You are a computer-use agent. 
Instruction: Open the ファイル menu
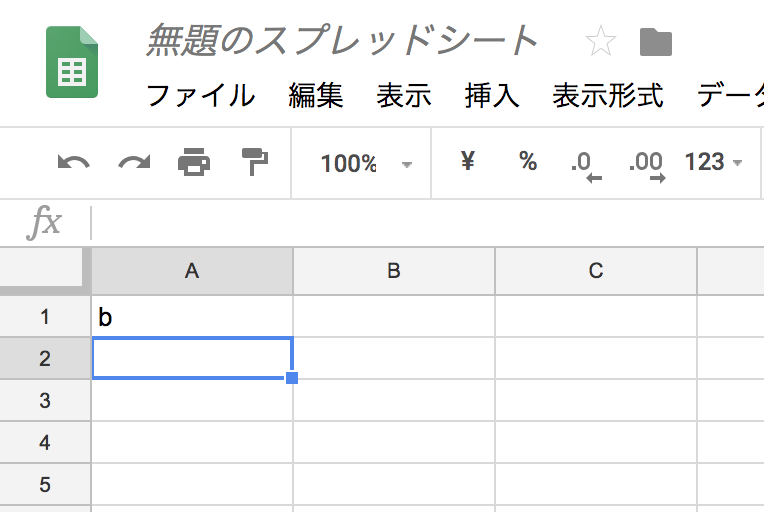point(200,96)
